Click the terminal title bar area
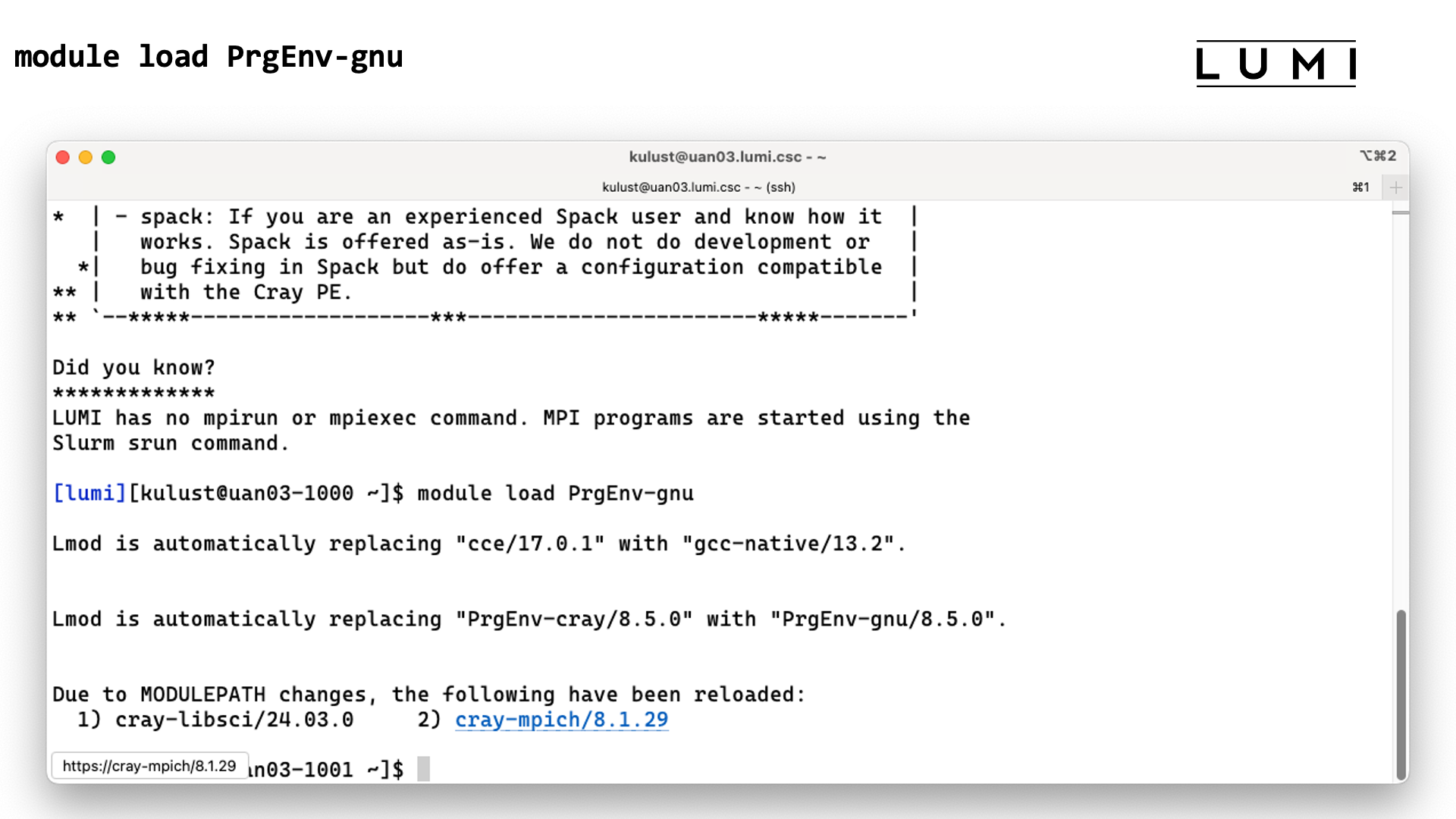This screenshot has height=819, width=1456. click(728, 155)
